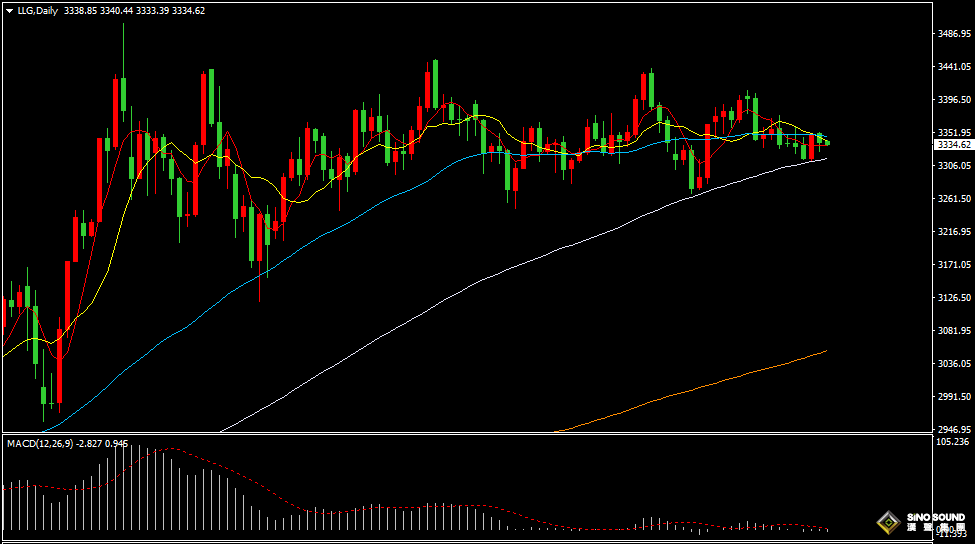Screen dimensions: 975x544
Task: Click the 105.236 MACD scale value
Action: [x=953, y=441]
